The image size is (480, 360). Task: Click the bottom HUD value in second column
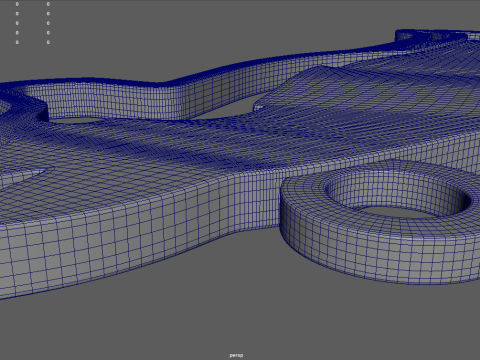(x=48, y=42)
